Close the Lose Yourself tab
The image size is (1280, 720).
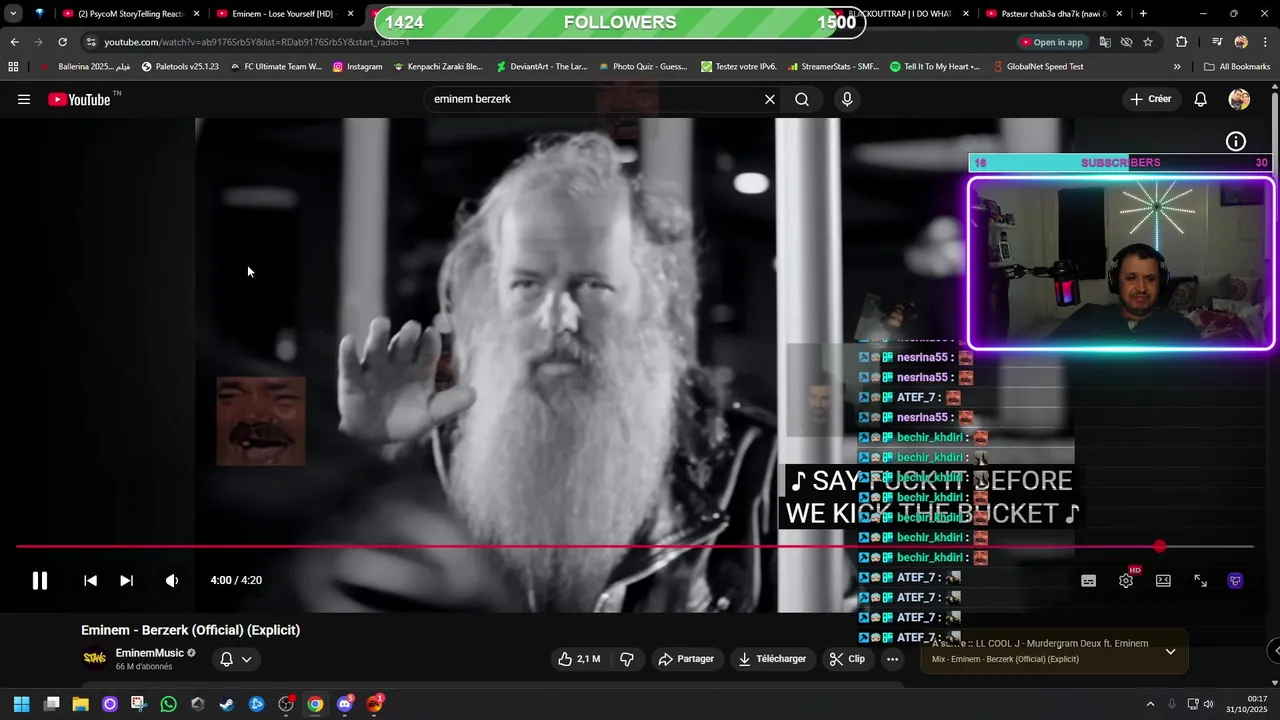pyautogui.click(x=351, y=14)
